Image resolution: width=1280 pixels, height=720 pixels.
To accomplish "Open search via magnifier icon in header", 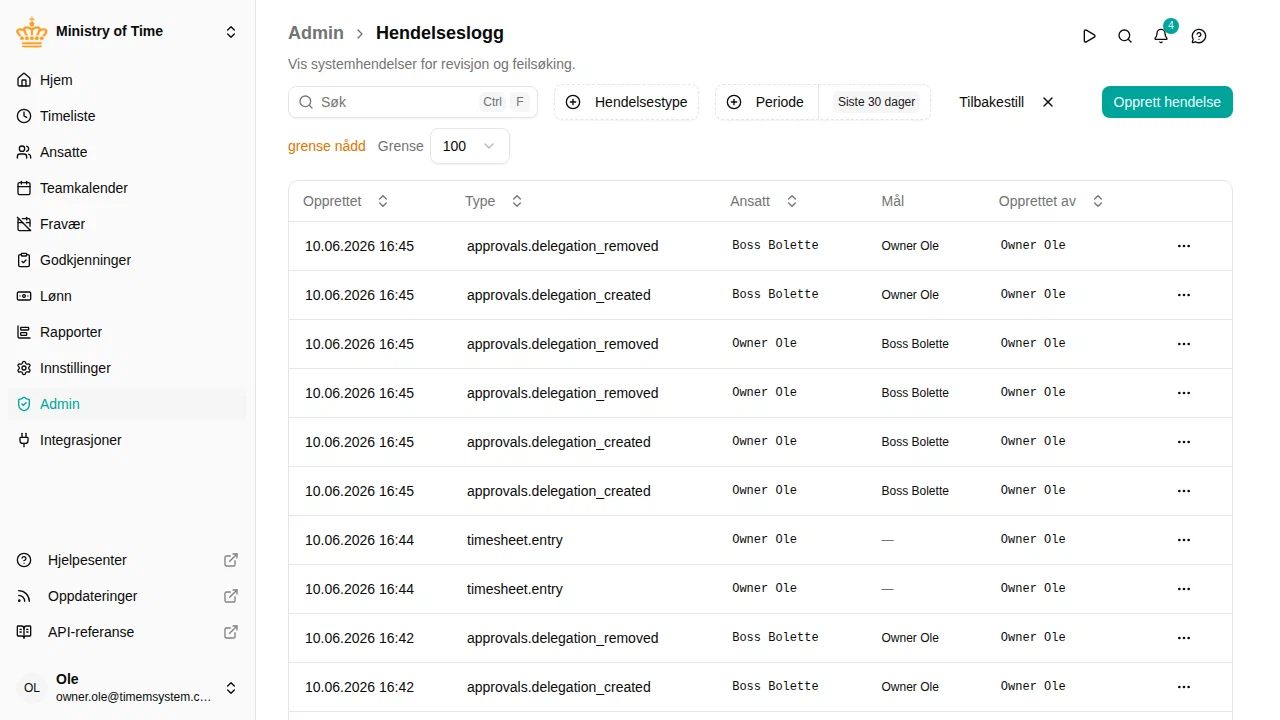I will click(x=1125, y=36).
